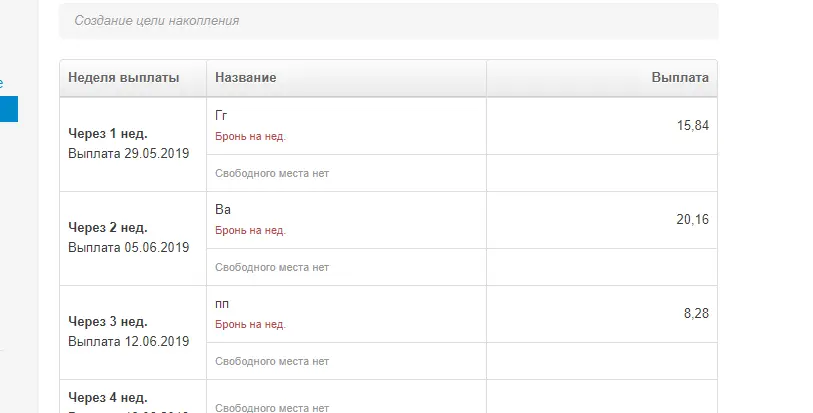Click the 'Создание цели накопления' field
813x413 pixels.
(x=389, y=21)
